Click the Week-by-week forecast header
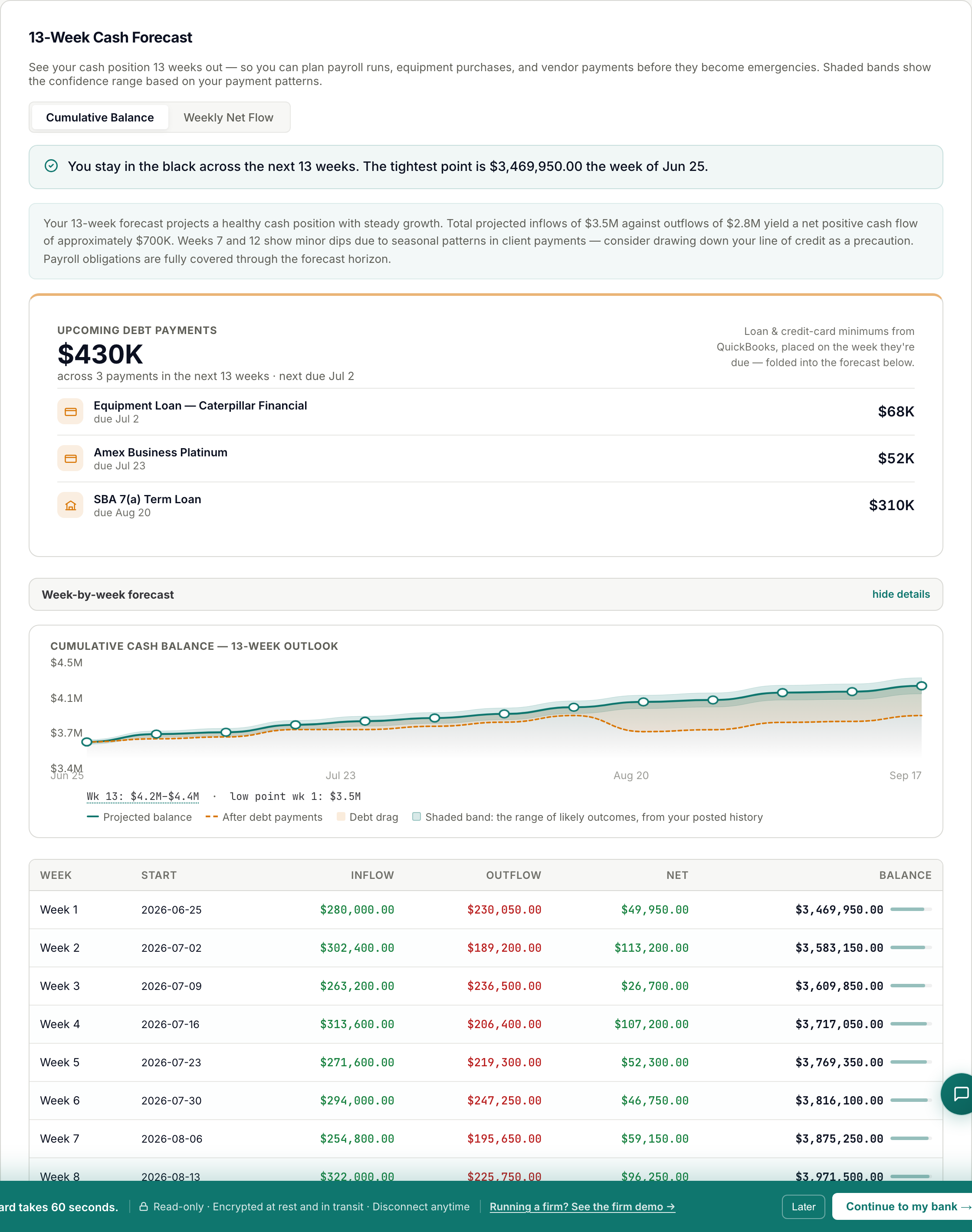Viewport: 972px width, 1232px height. (486, 594)
